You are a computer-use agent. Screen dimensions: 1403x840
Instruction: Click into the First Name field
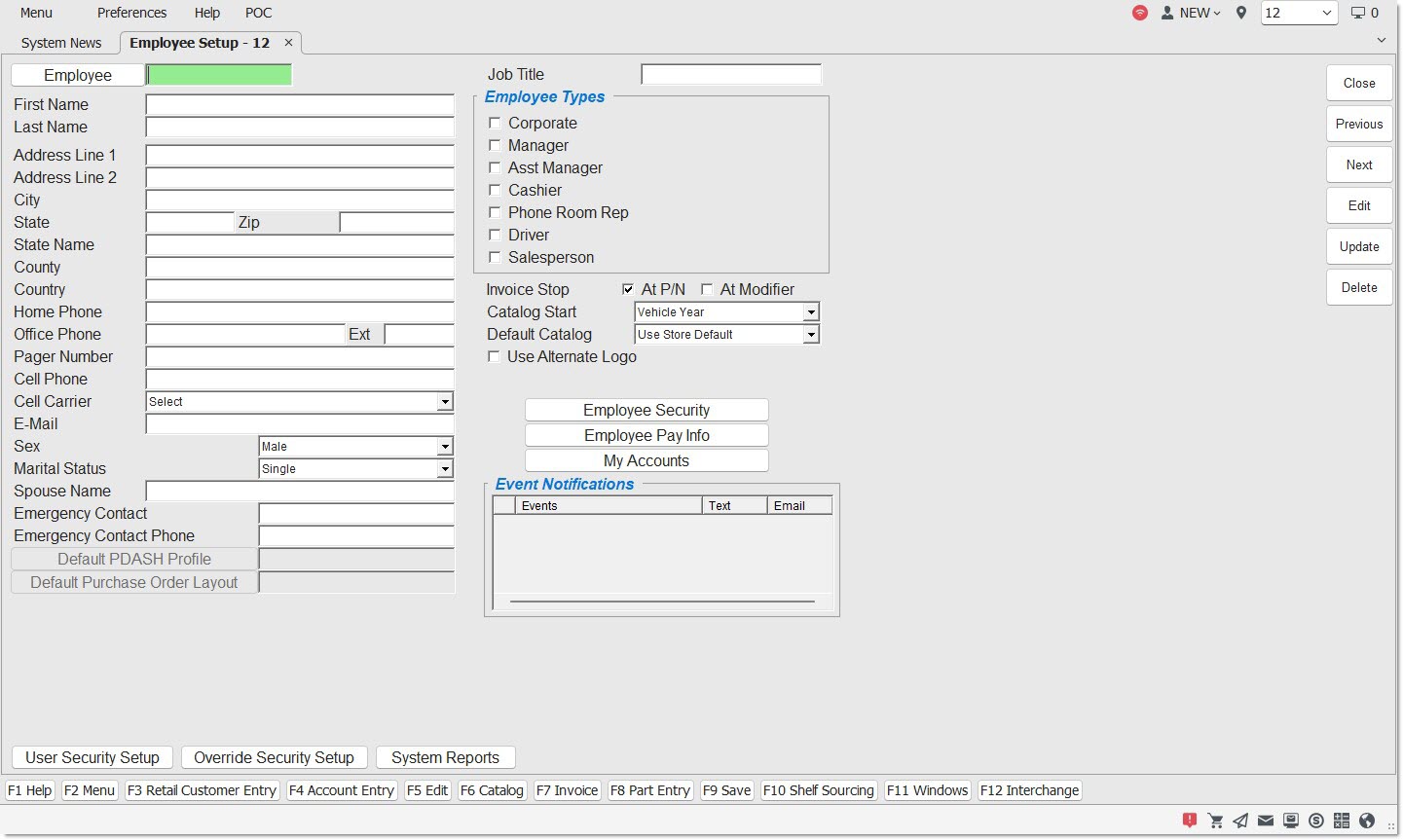tap(300, 104)
